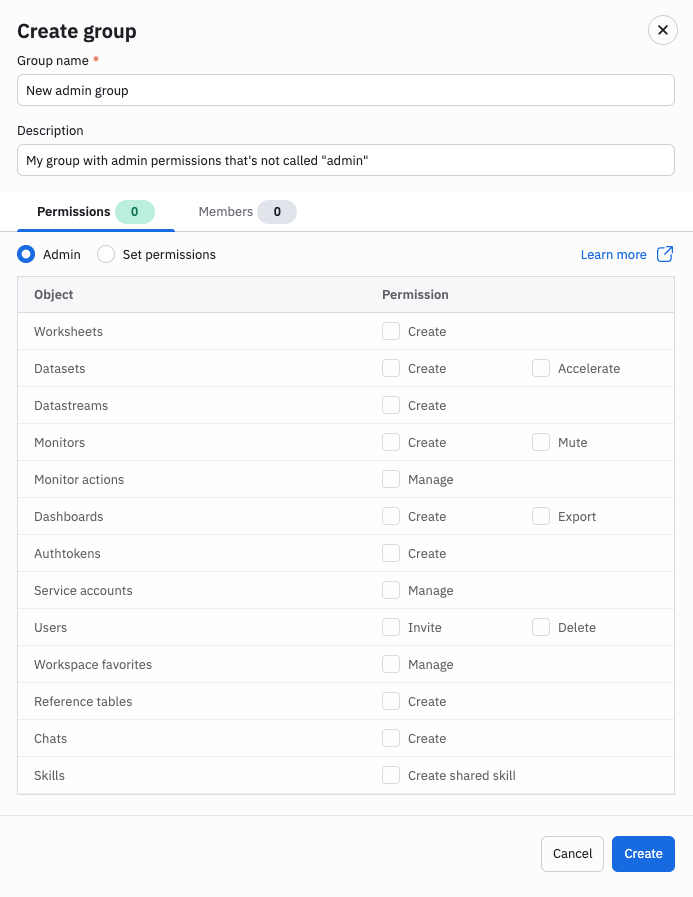Close the Create group dialog
The height and width of the screenshot is (897, 693).
tap(663, 30)
